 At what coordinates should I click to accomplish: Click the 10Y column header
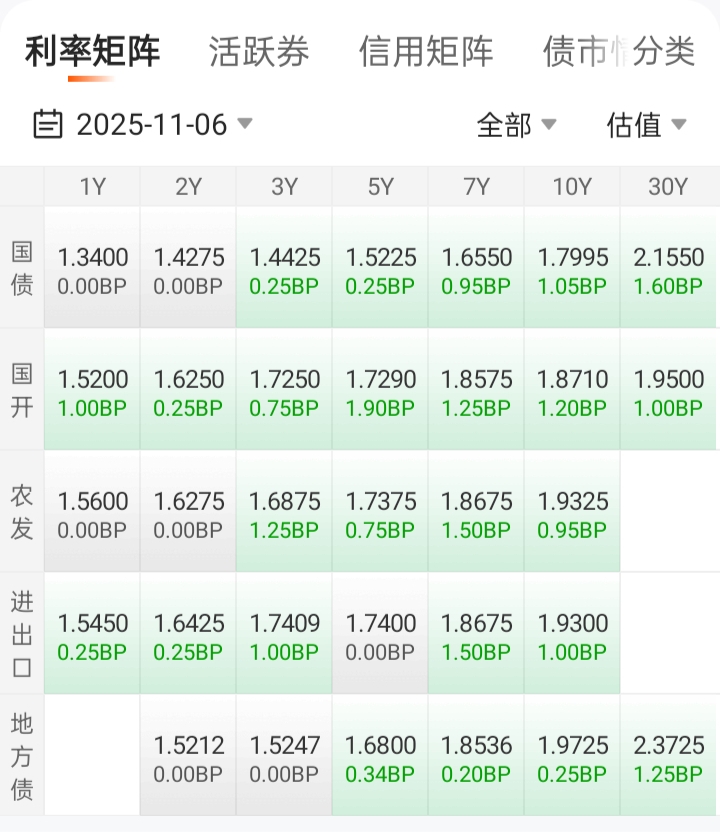[572, 187]
